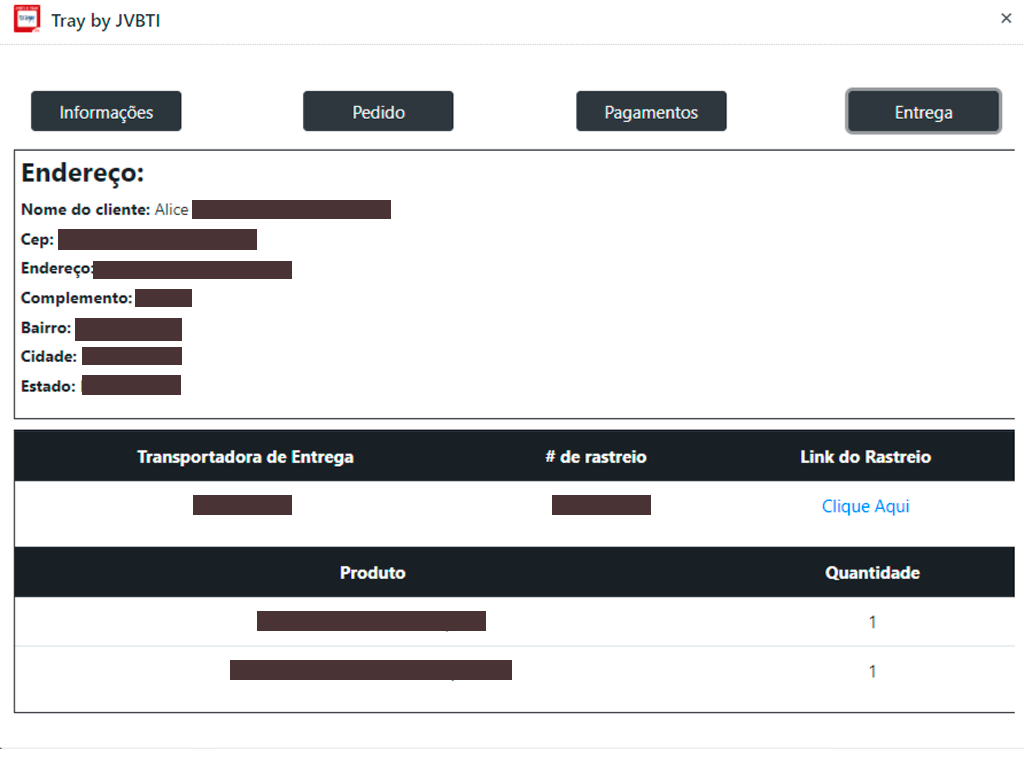1024x768 pixels.
Task: Click the redacted tracking number value
Action: (601, 505)
